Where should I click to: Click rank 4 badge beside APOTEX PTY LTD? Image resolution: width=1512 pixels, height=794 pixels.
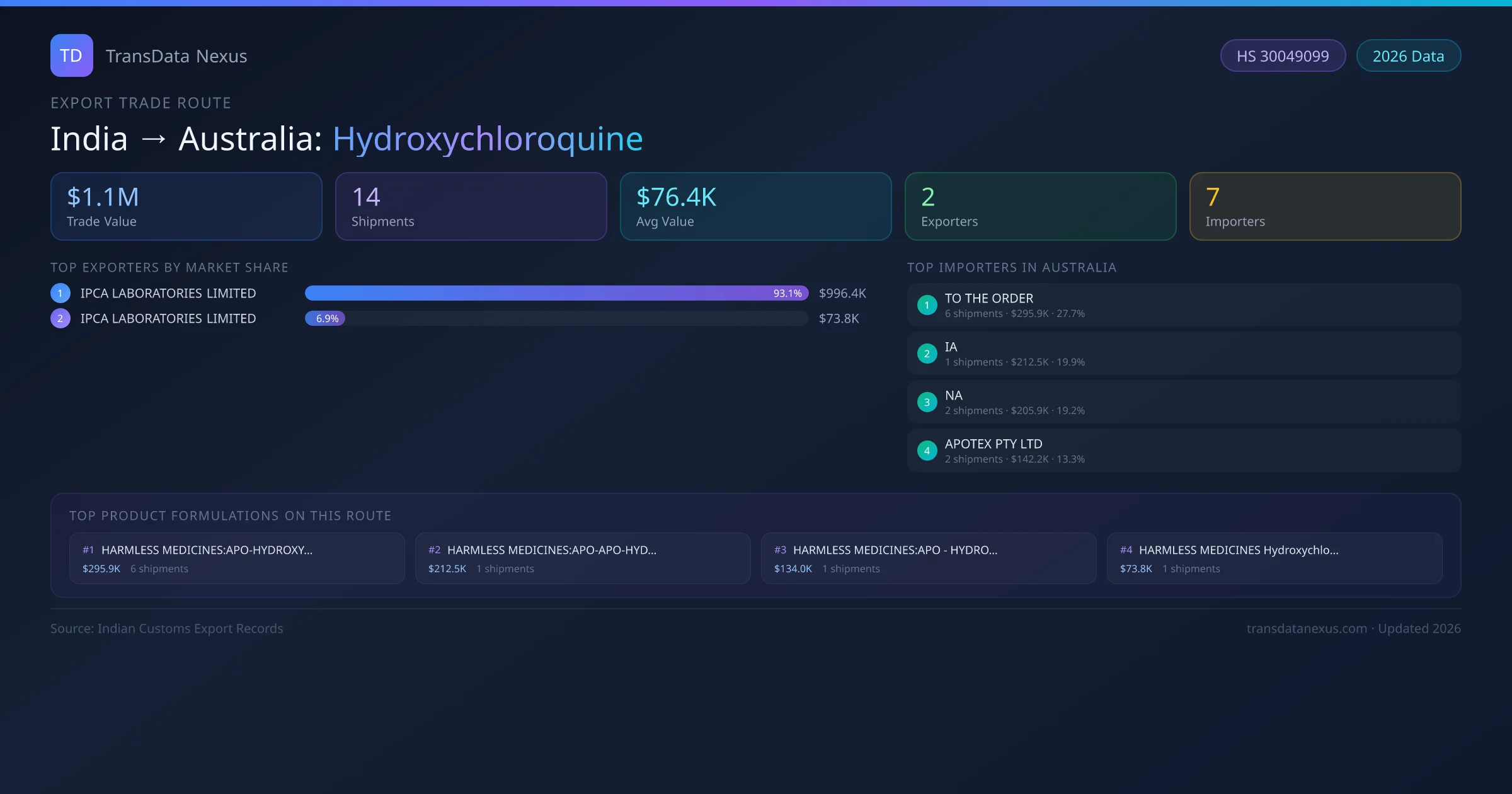click(927, 451)
